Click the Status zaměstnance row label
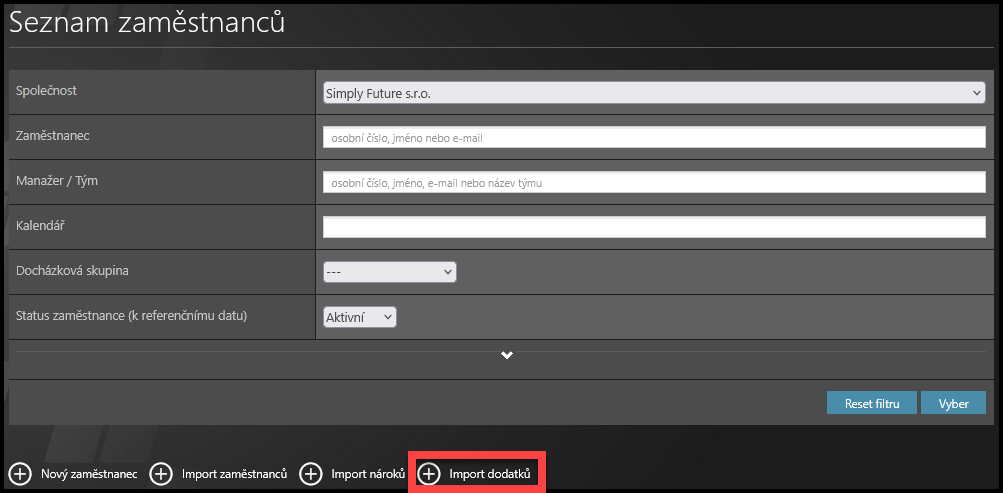This screenshot has height=493, width=1003. pos(131,315)
